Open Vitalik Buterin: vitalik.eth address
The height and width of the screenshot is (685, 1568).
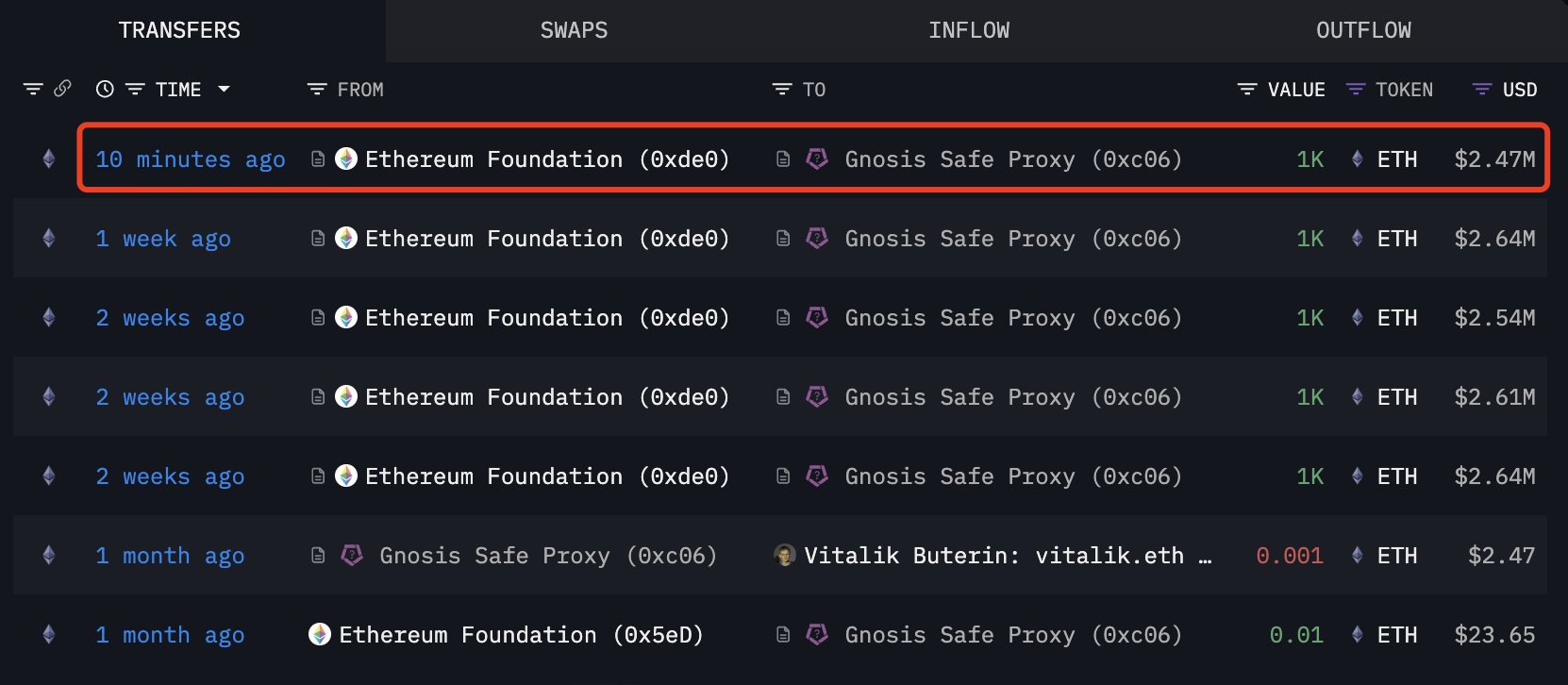[x=1008, y=556]
